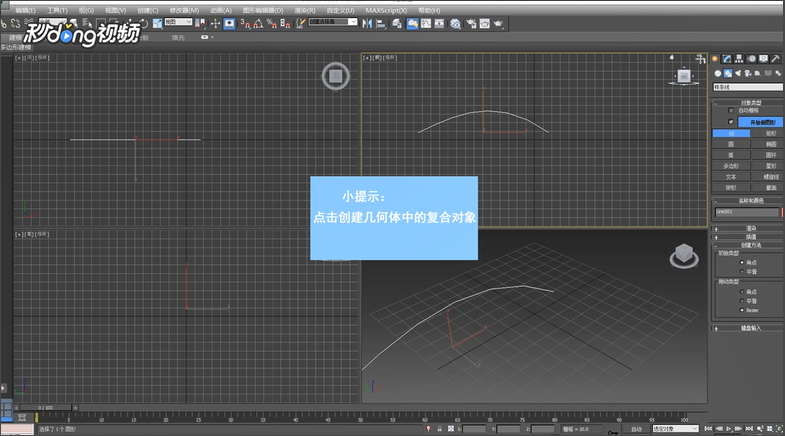The image size is (785, 436).
Task: Open the reference coordinate system dropdown
Action: point(178,22)
